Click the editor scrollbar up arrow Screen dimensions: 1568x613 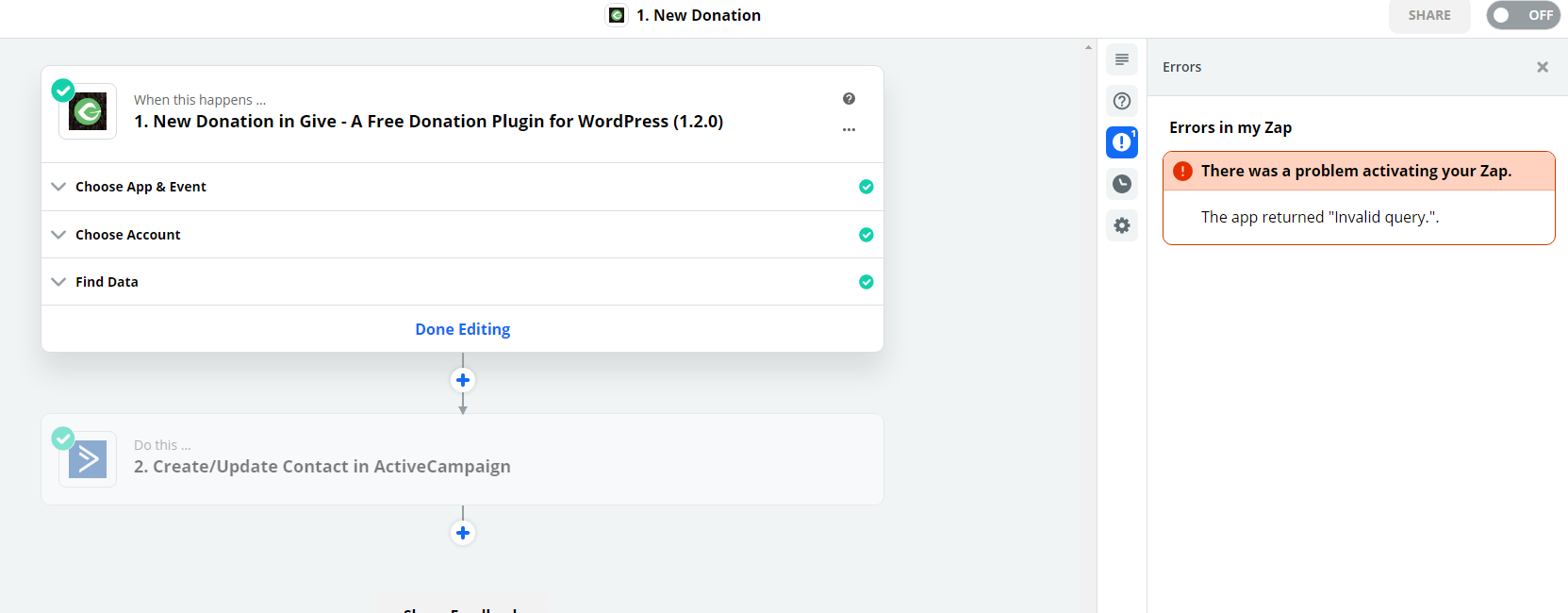tap(1088, 47)
